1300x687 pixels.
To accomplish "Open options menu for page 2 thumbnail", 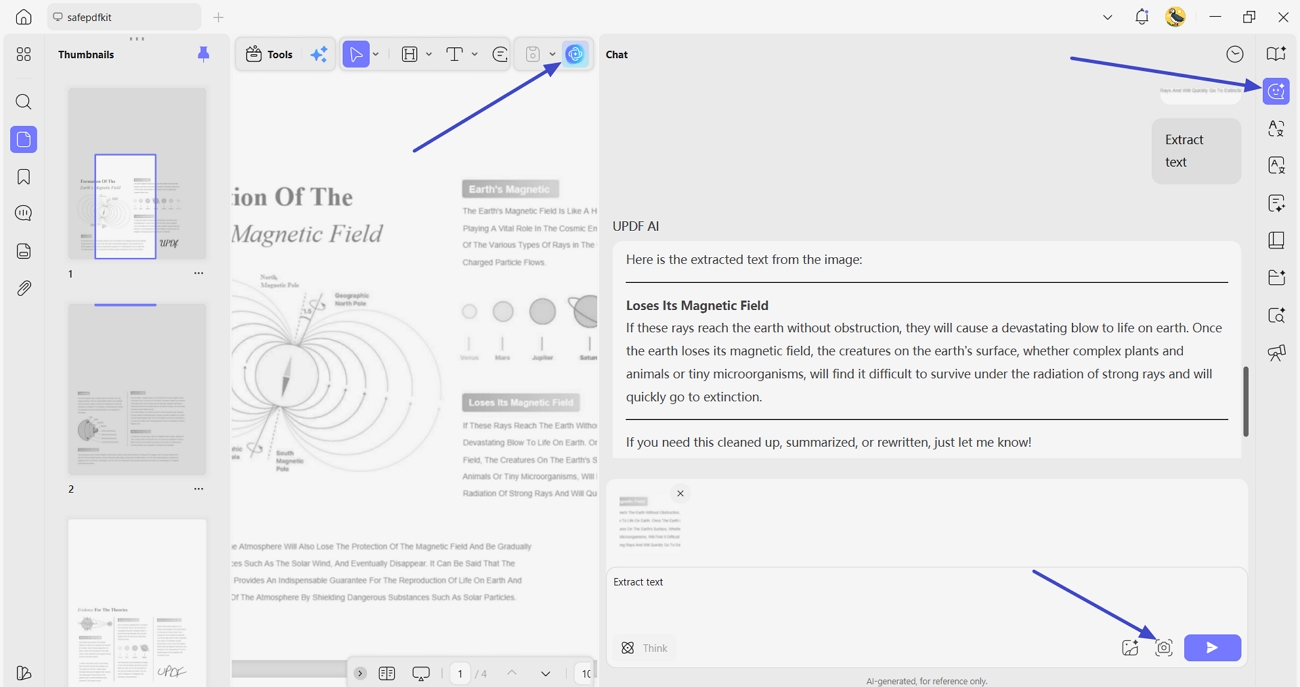I will [199, 489].
